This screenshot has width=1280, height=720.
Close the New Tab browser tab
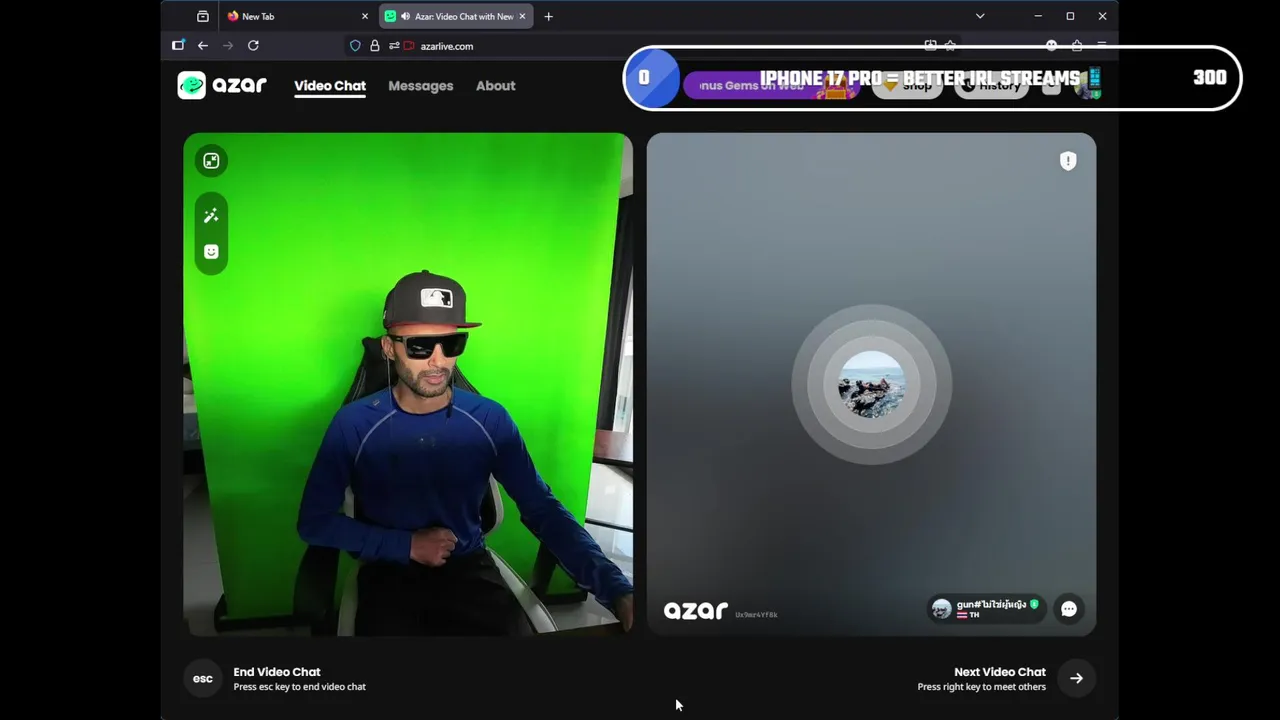(365, 16)
